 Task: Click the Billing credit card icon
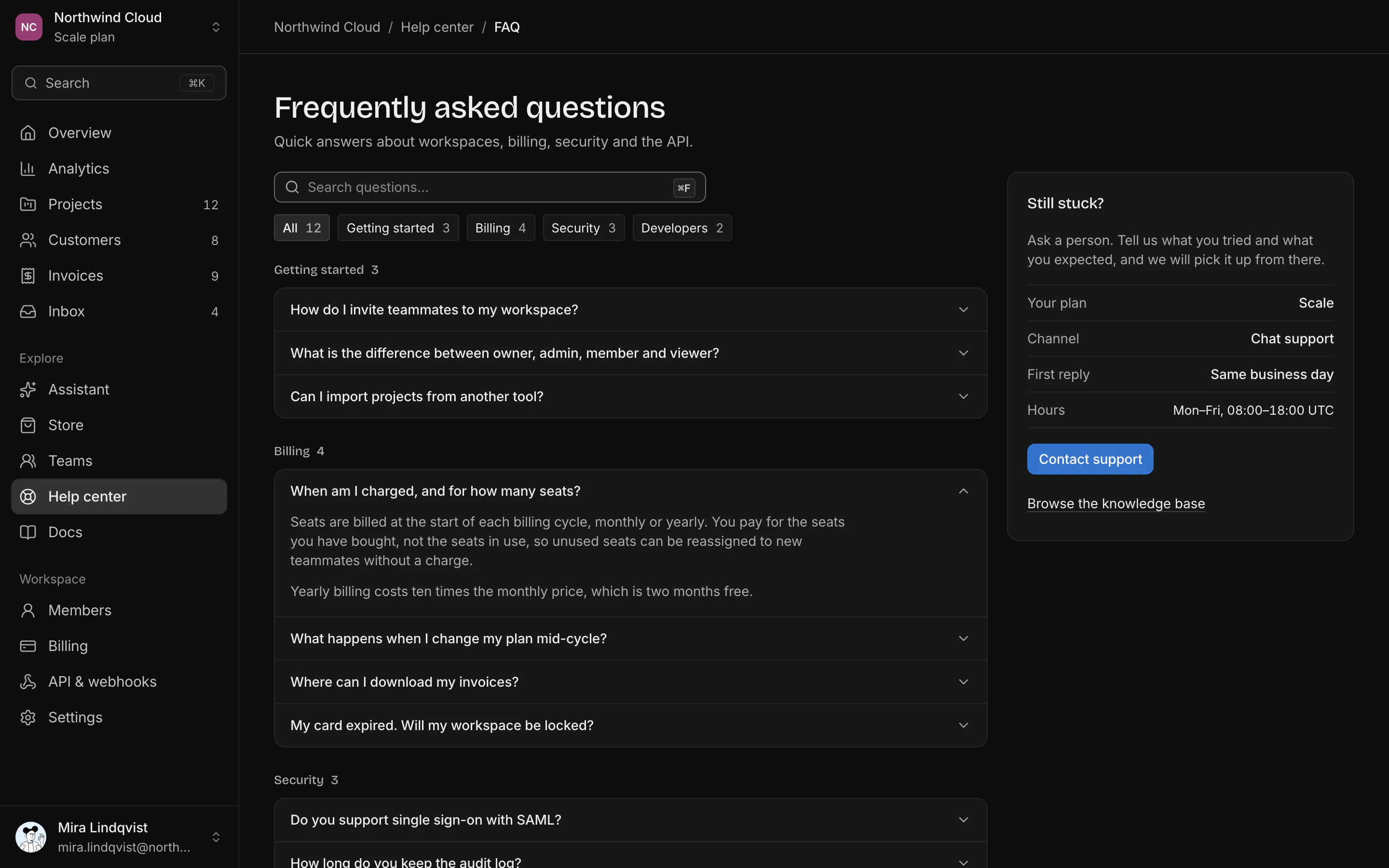(x=27, y=646)
